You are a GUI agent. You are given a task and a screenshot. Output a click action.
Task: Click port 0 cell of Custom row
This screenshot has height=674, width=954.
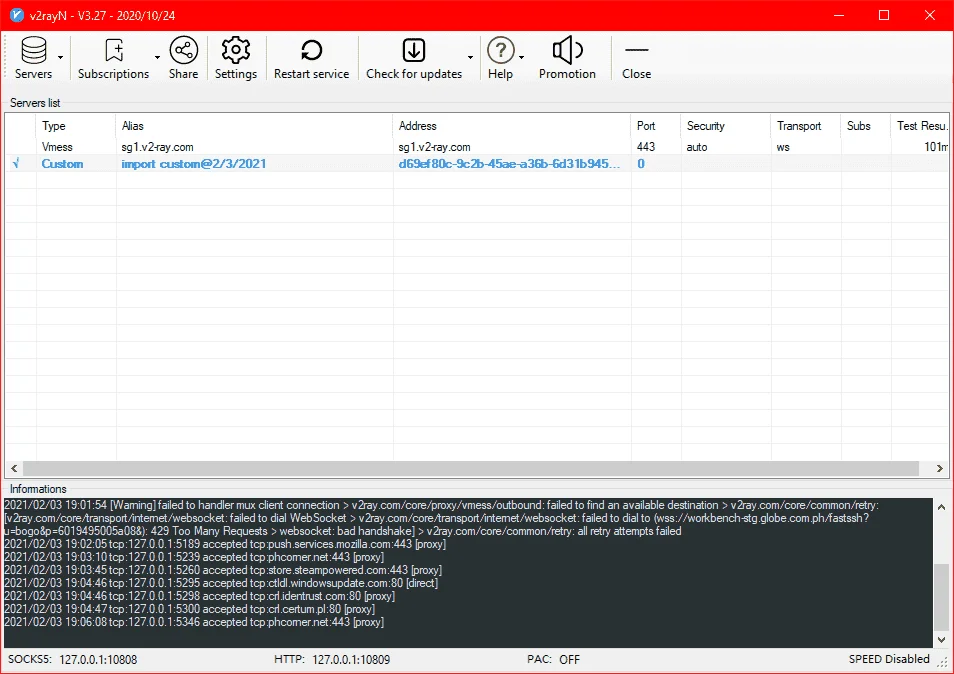tap(641, 164)
